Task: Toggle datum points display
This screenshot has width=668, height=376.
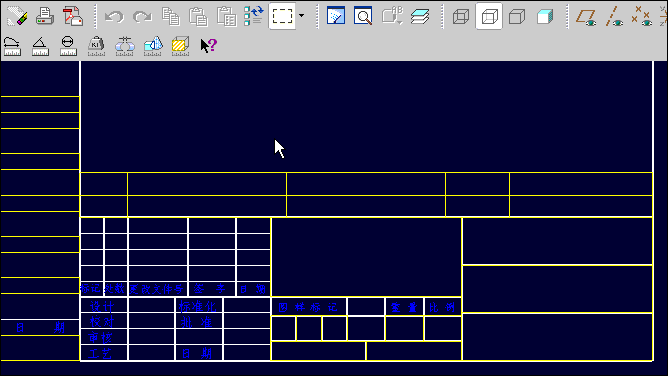Action: click(642, 17)
